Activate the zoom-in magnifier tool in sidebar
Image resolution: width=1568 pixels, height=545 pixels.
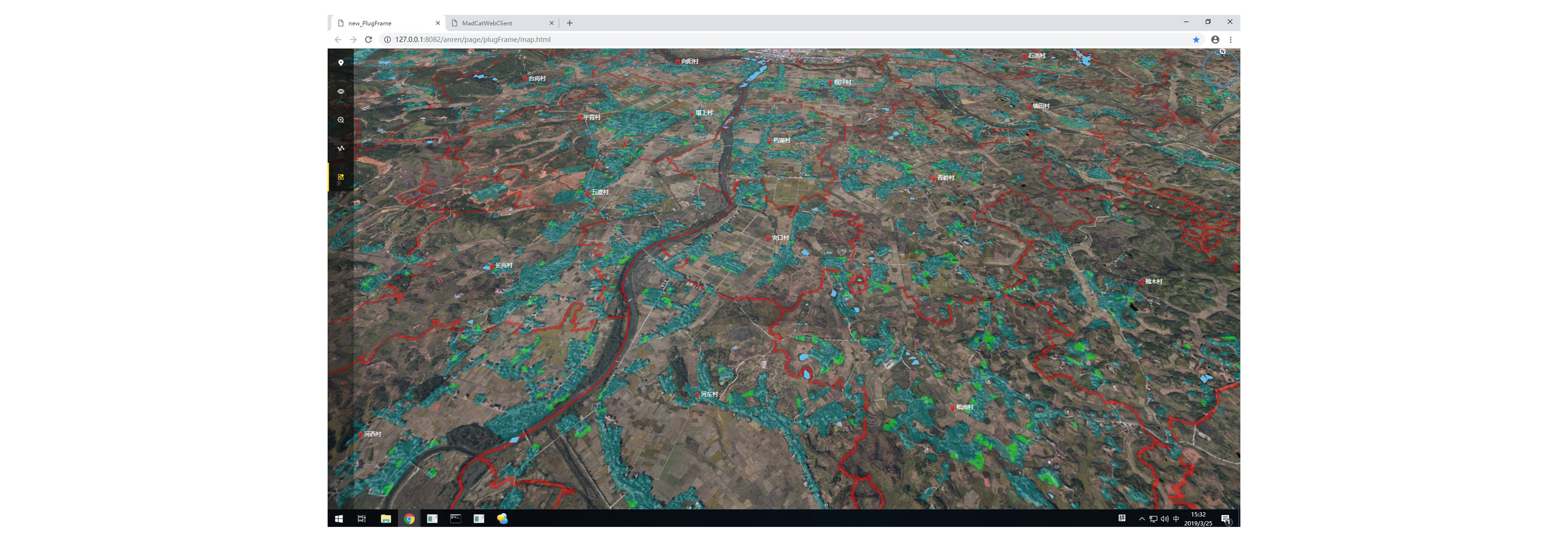(341, 120)
